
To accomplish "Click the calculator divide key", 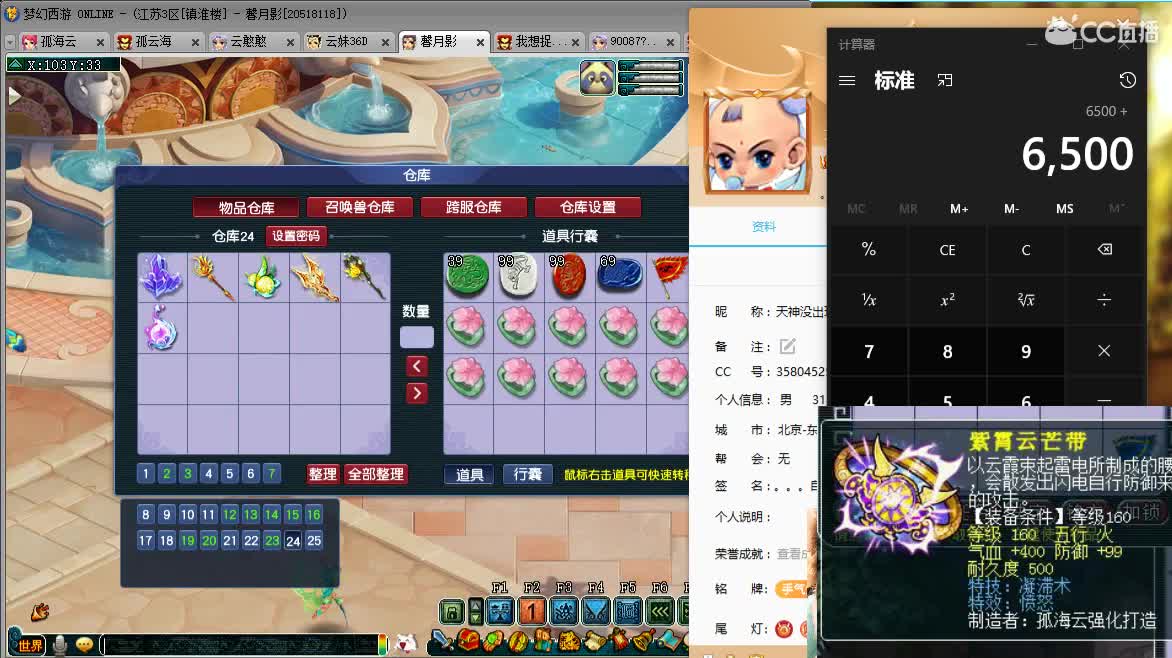I will point(1104,300).
